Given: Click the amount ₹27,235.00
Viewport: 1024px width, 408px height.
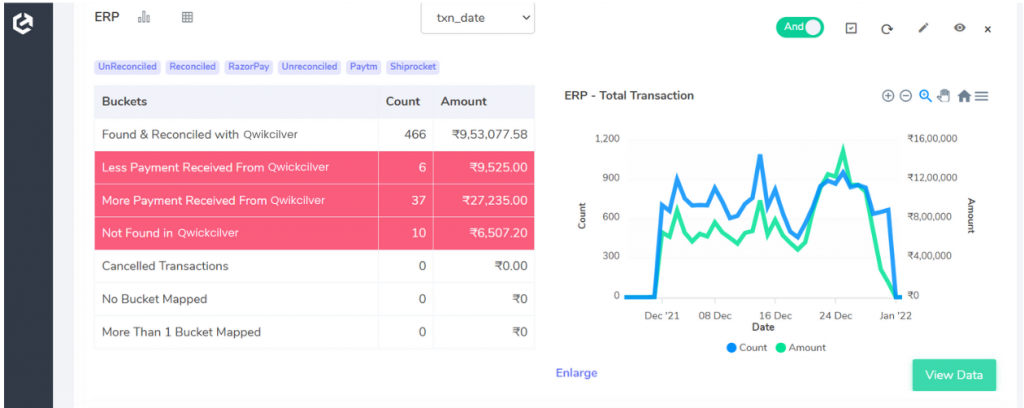Looking at the screenshot, I should coord(495,200).
